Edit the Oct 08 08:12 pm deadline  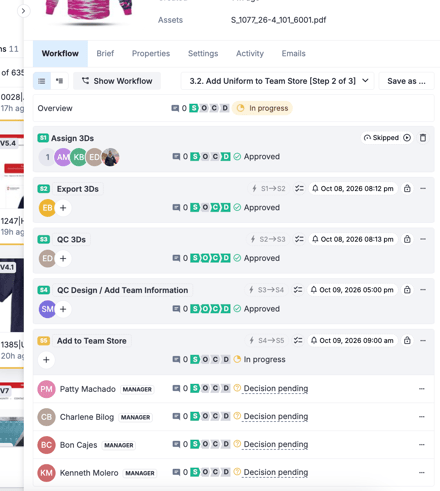(353, 189)
